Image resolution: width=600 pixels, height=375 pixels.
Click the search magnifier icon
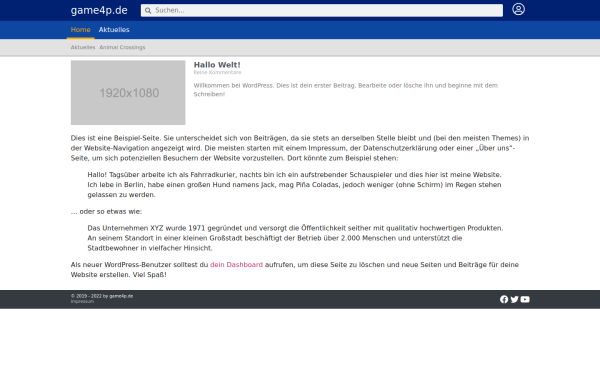[x=148, y=11]
